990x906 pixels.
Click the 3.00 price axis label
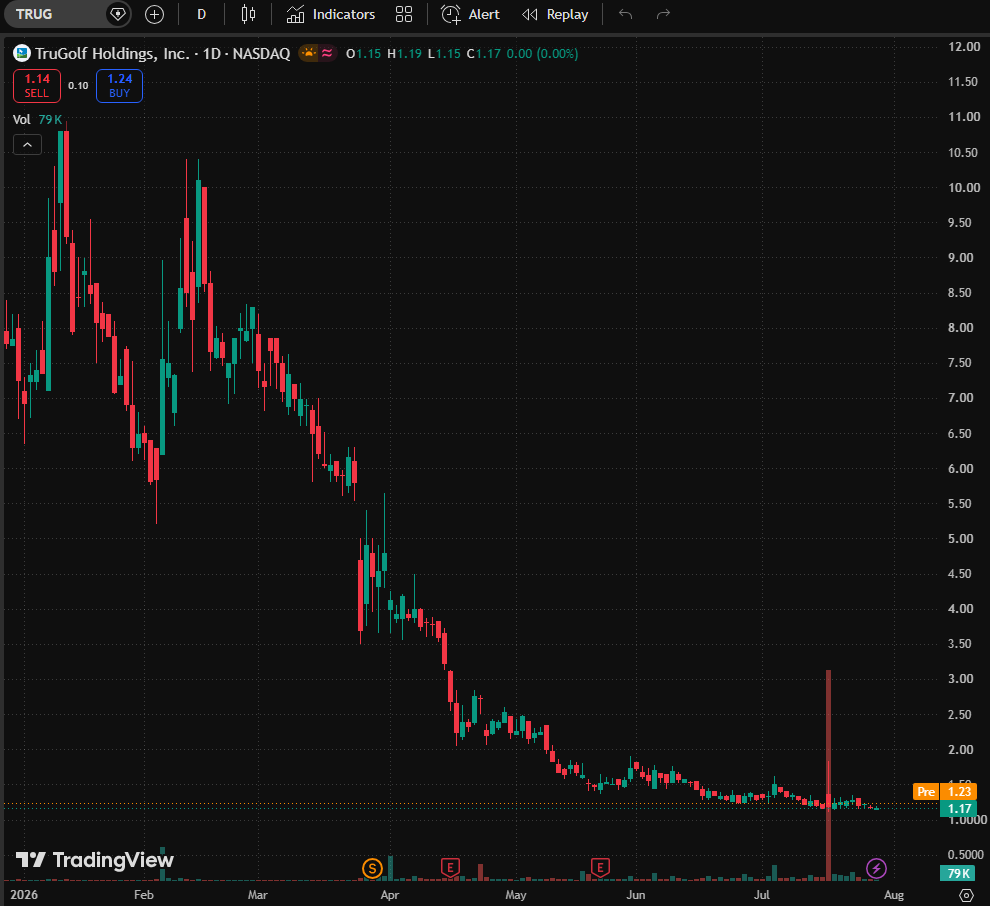[x=960, y=679]
